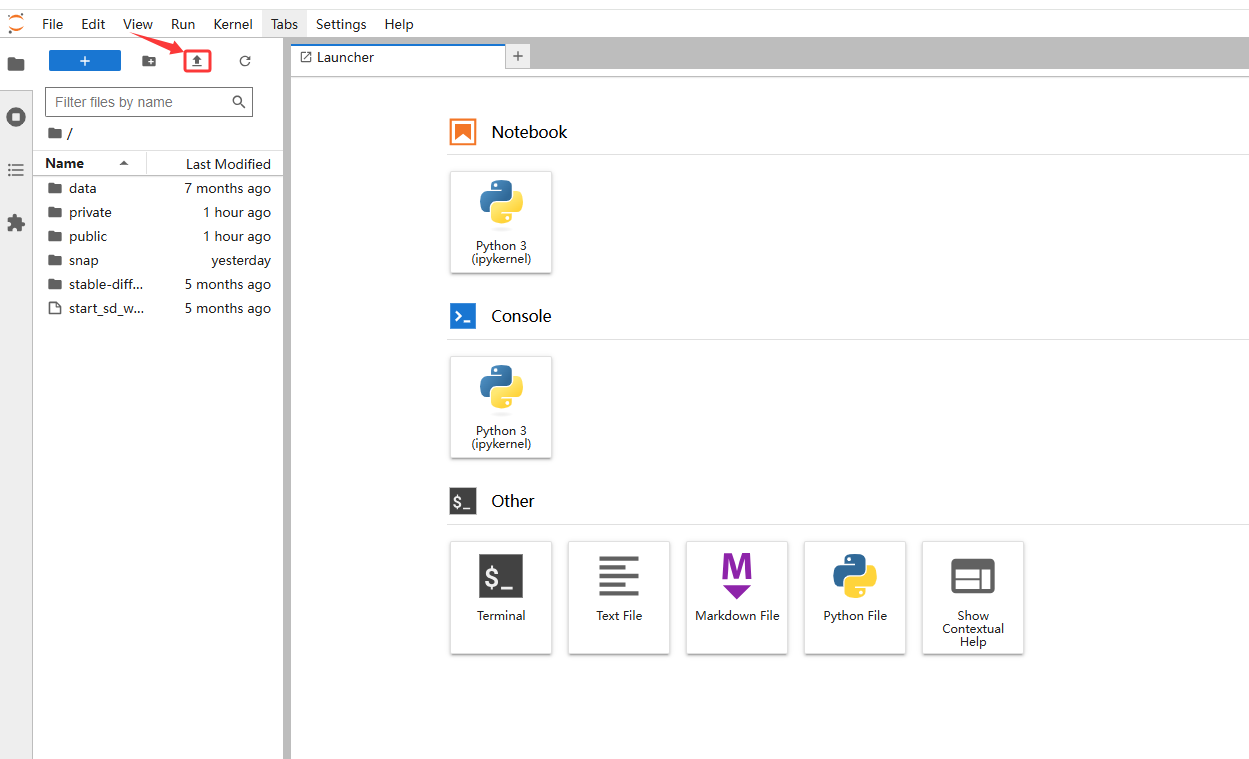The width and height of the screenshot is (1249, 759).
Task: Click the Filter files by name field
Action: pyautogui.click(x=140, y=102)
